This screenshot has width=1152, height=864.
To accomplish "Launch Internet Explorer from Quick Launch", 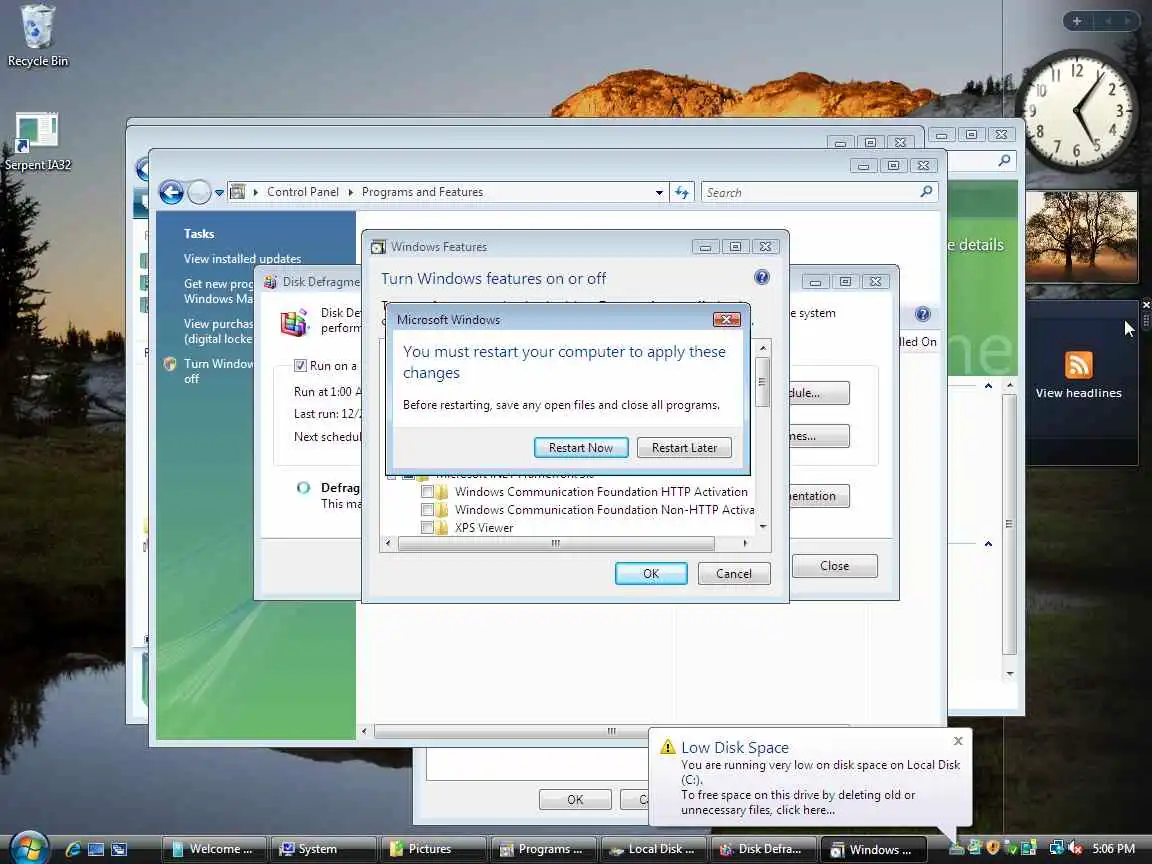I will click(73, 849).
